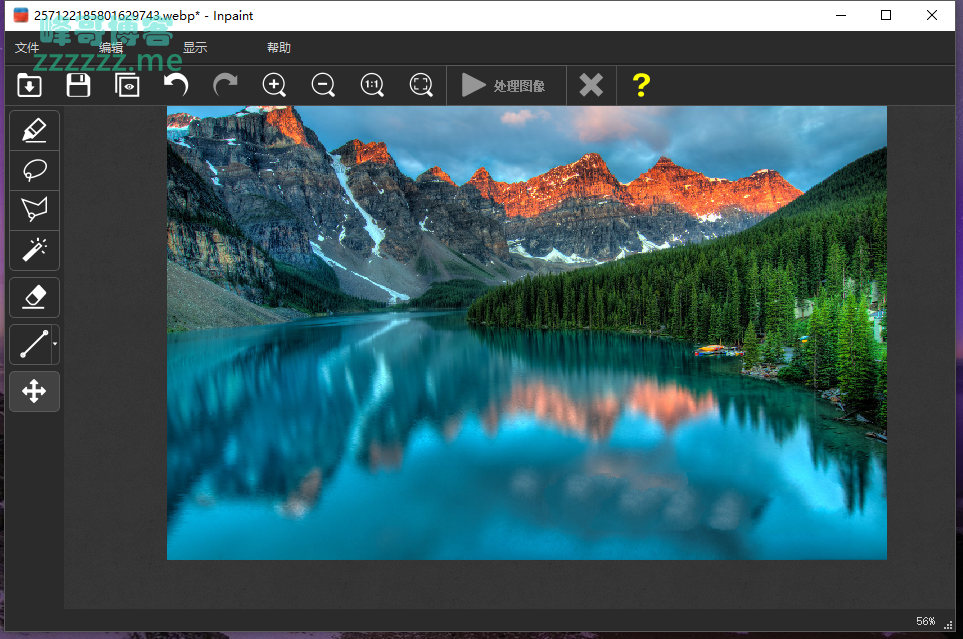Undo the last action
Image resolution: width=963 pixels, height=639 pixels.
pos(176,86)
